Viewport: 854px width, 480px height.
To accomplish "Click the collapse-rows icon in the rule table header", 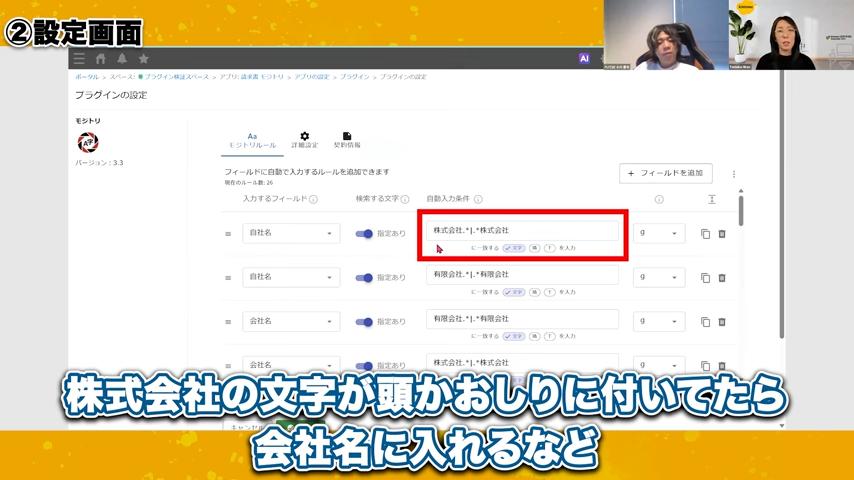I will (712, 199).
